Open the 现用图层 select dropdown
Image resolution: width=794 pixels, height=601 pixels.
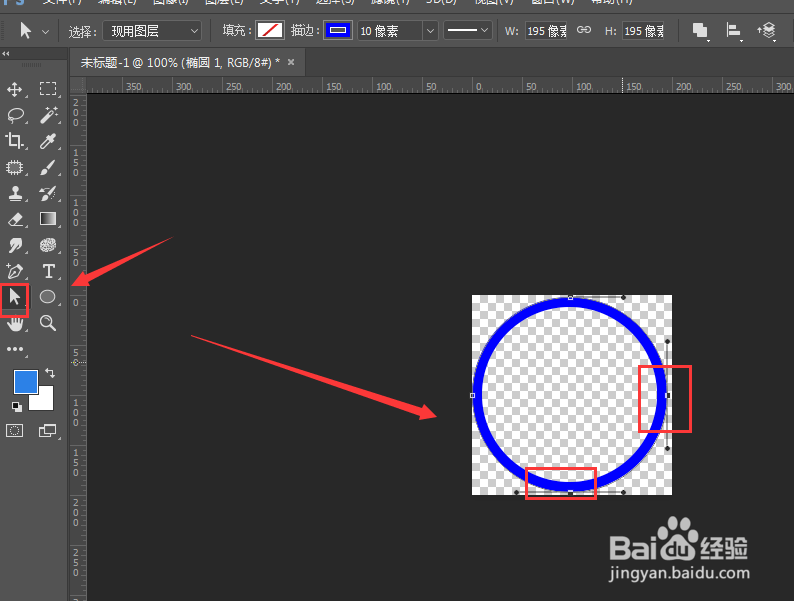click(152, 31)
